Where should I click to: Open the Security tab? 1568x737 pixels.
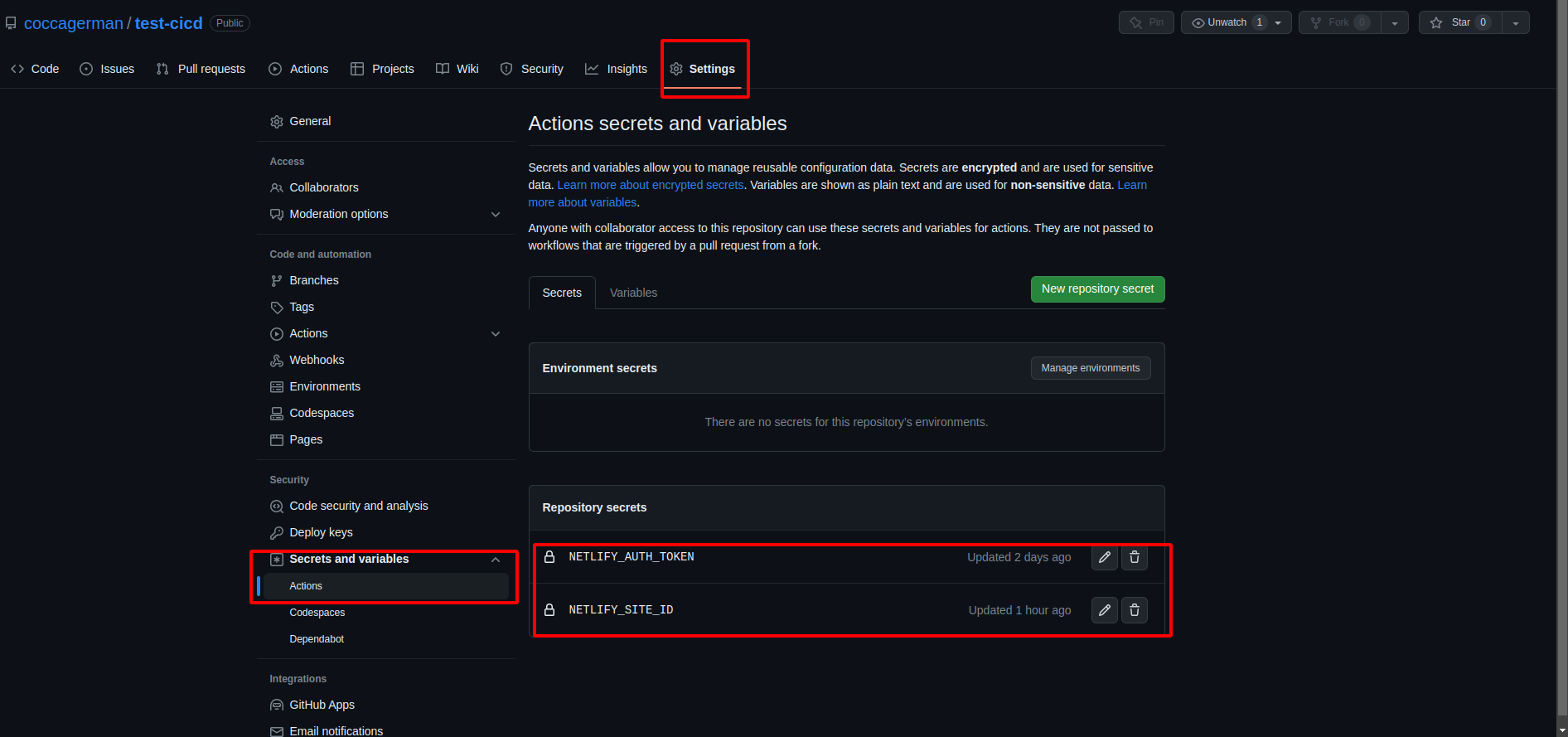532,69
